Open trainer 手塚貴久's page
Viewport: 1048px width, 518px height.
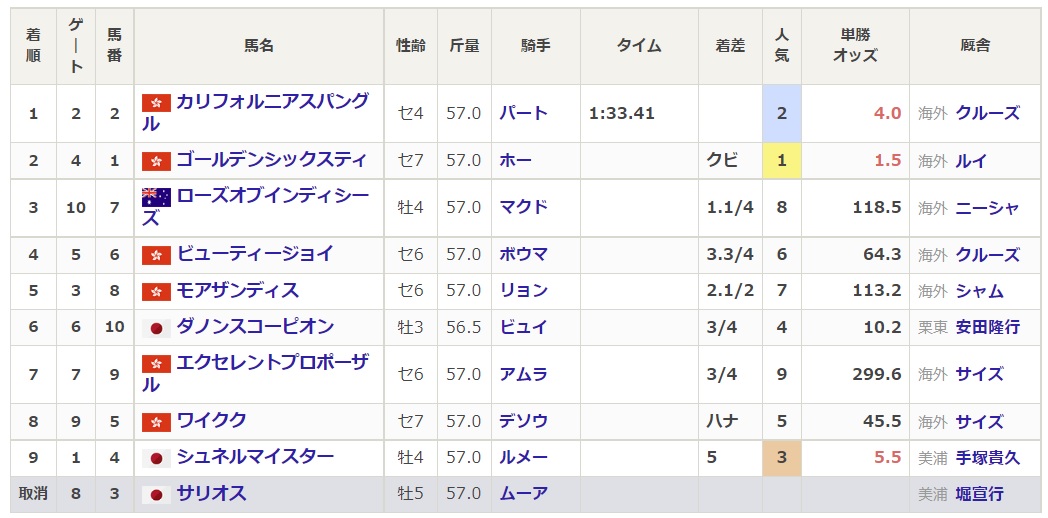pos(987,458)
